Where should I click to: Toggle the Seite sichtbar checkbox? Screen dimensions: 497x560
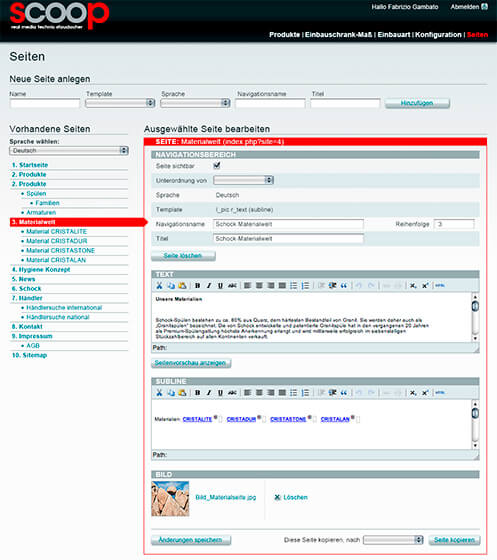(x=217, y=165)
